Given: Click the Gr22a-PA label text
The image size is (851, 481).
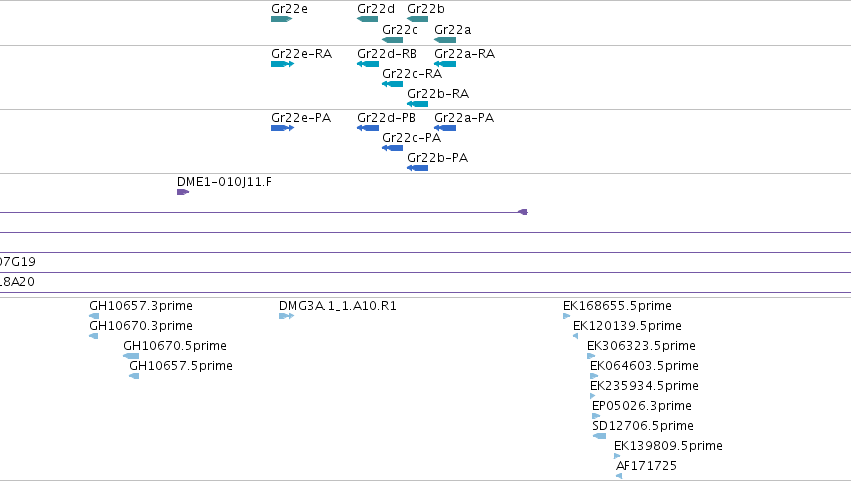Looking at the screenshot, I should click(x=464, y=118).
